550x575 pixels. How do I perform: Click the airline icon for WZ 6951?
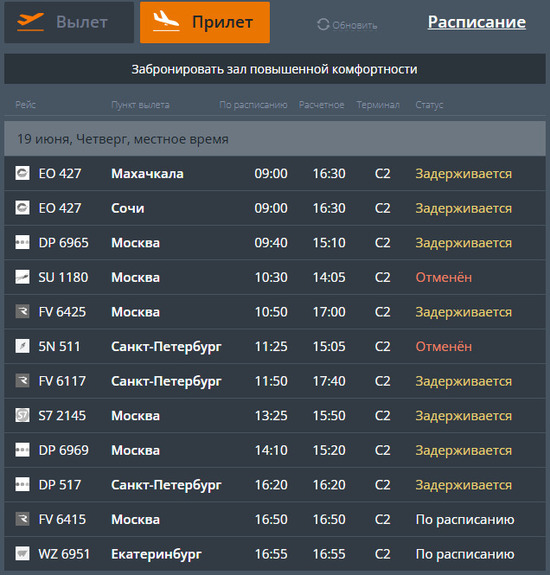(x=22, y=554)
